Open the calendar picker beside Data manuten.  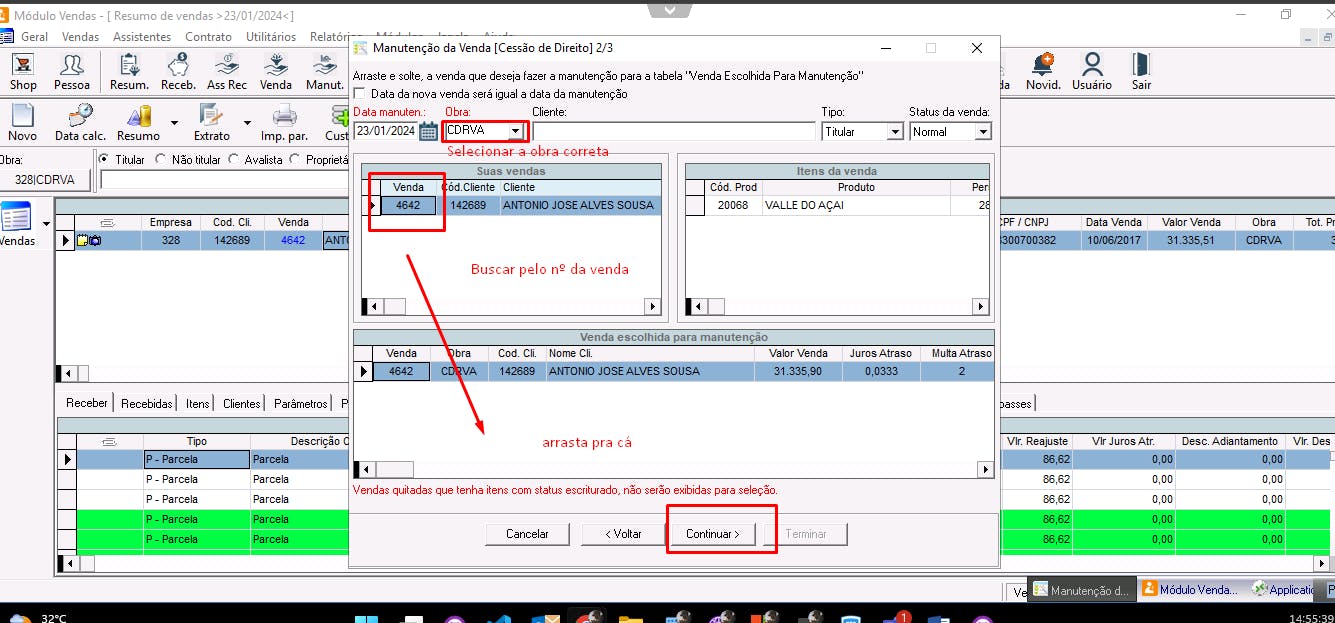tap(429, 131)
